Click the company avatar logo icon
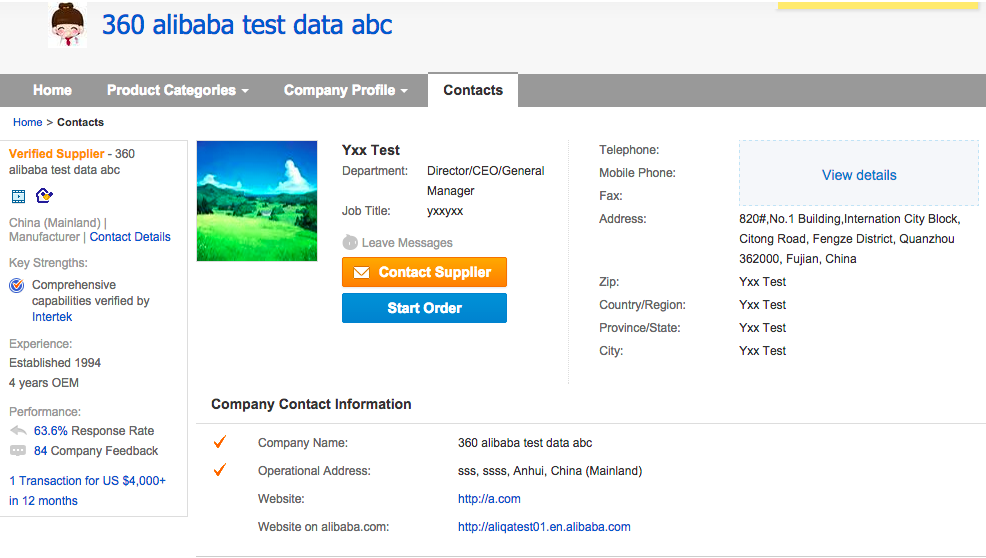The height and width of the screenshot is (558, 986). (x=67, y=25)
